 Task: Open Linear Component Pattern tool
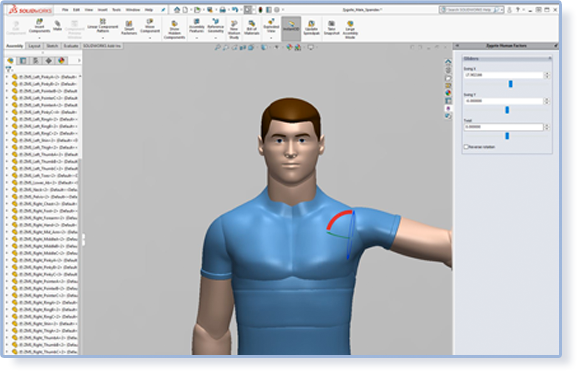(103, 26)
